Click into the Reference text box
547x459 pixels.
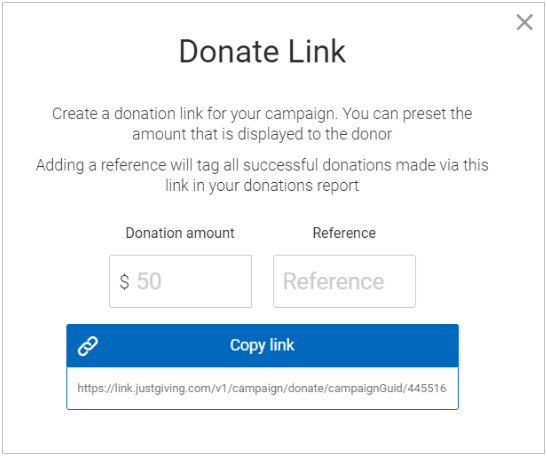point(344,281)
